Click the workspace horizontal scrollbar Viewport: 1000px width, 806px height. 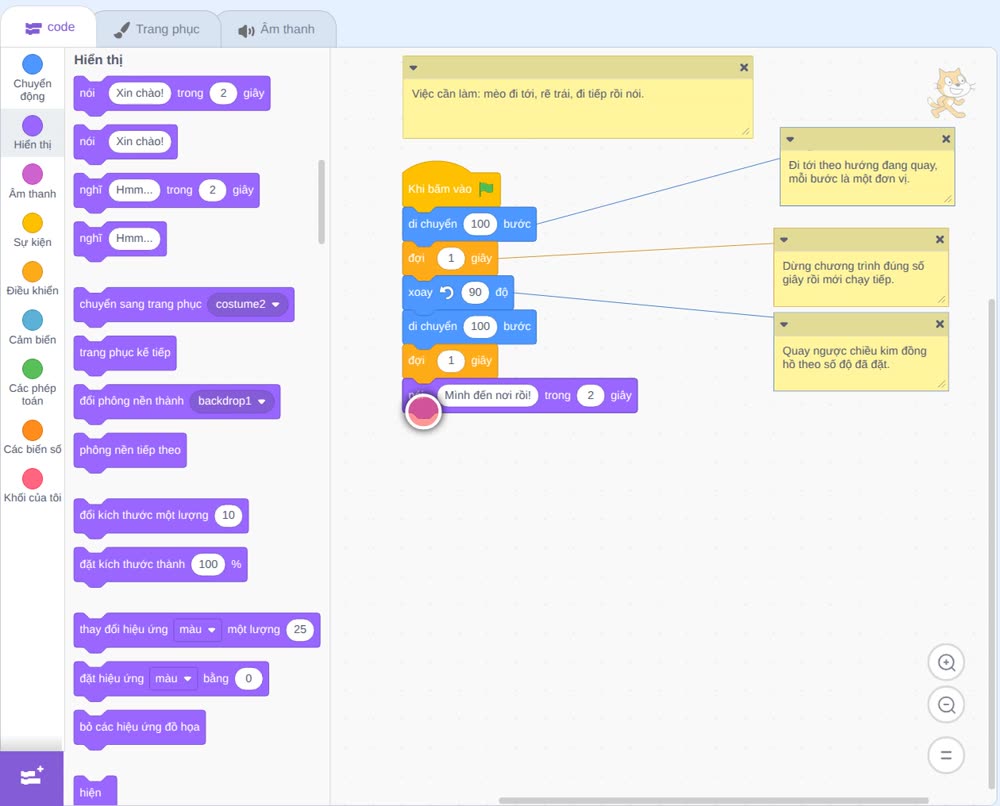(713, 800)
